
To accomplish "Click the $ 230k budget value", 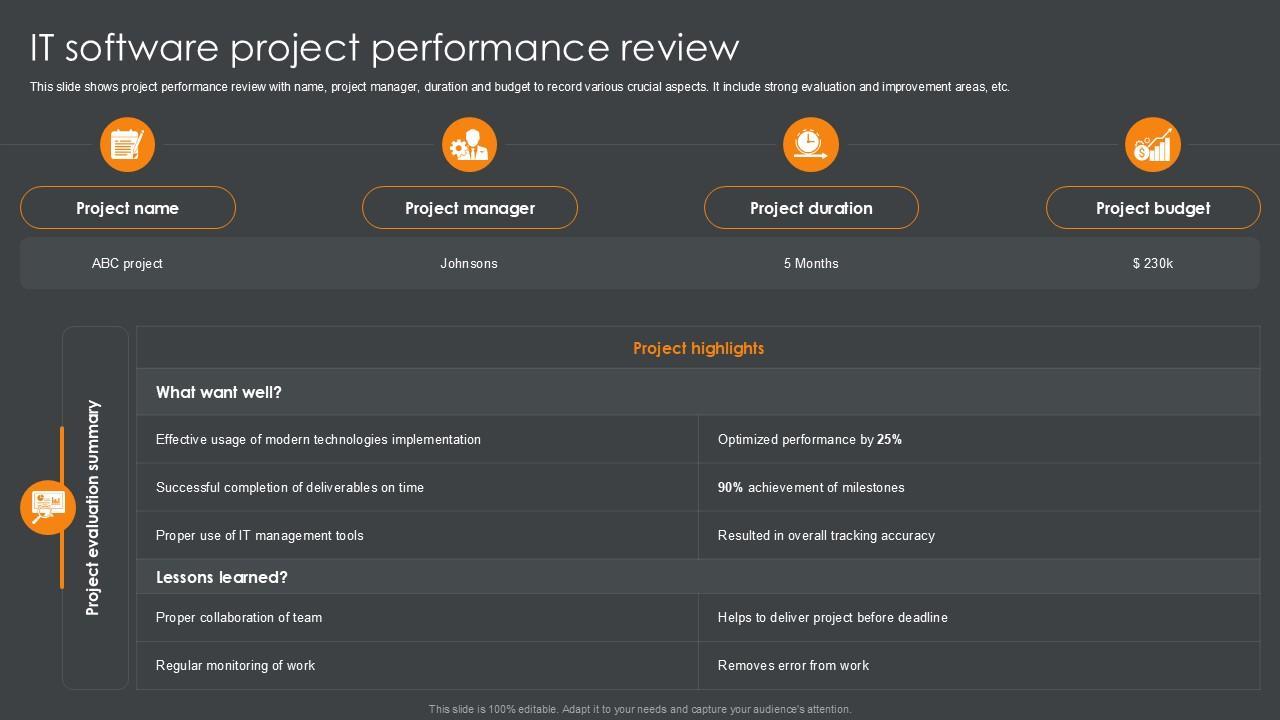I will pos(1153,264).
